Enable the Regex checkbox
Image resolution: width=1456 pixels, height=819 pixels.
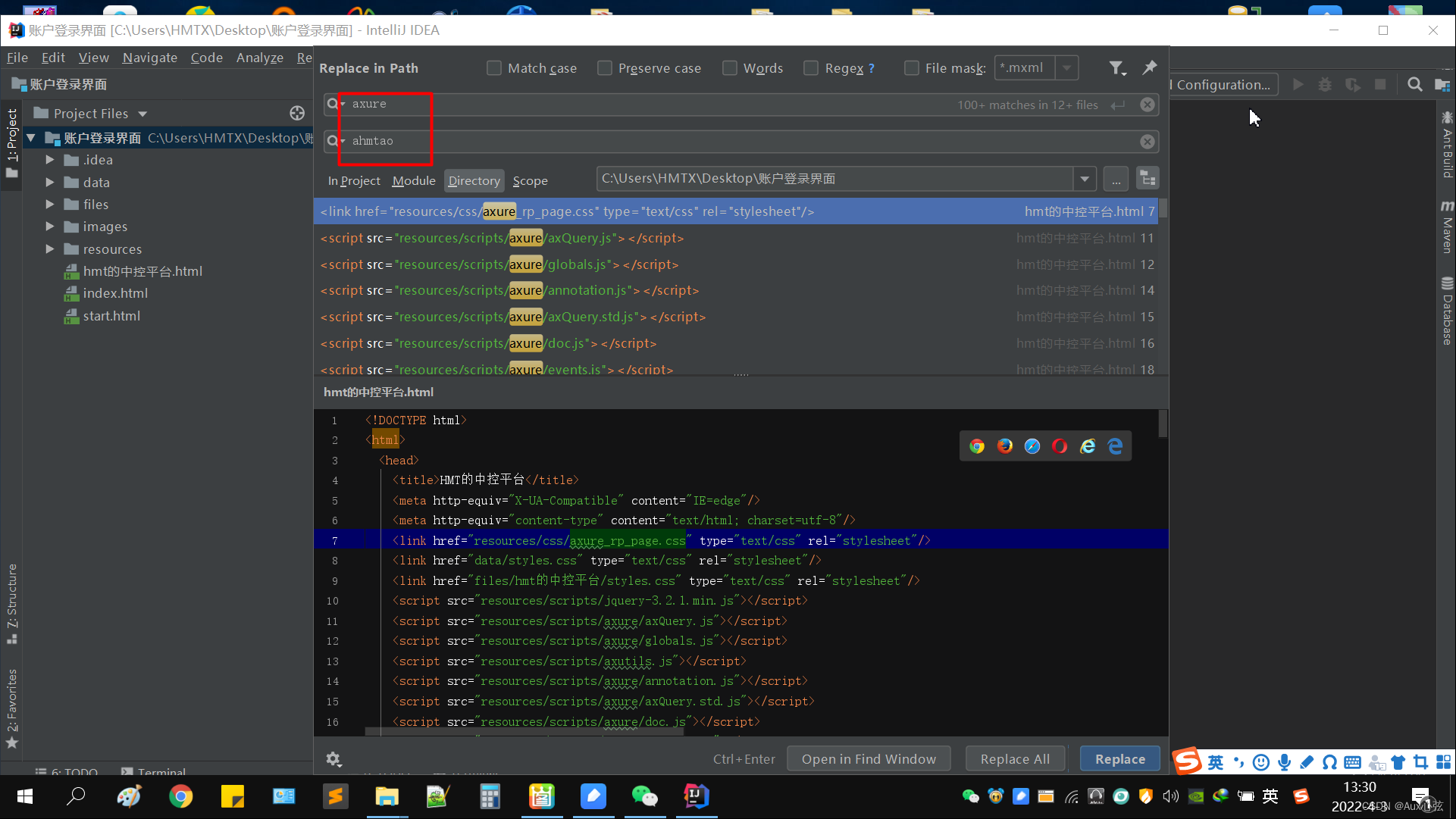[811, 68]
